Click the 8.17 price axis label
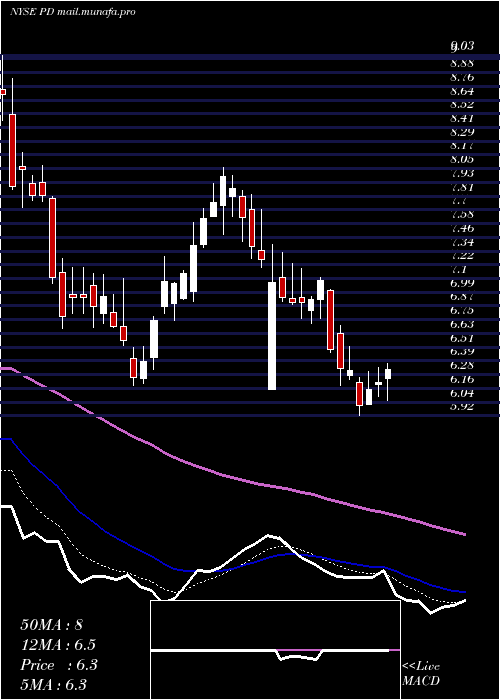Image resolution: width=500 pixels, height=700 pixels. pyautogui.click(x=462, y=146)
